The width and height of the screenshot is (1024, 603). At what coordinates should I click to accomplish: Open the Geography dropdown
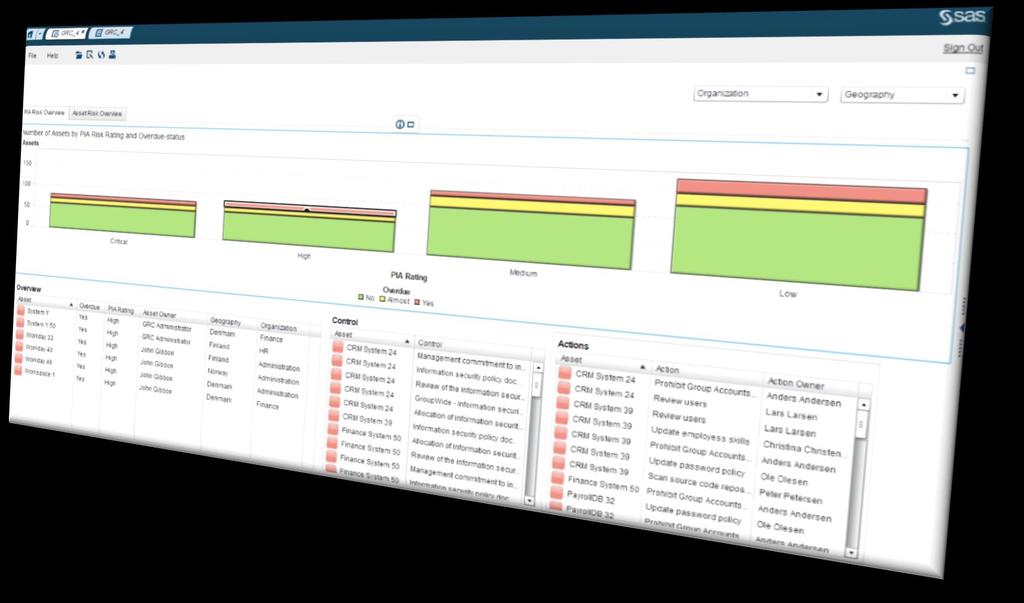pyautogui.click(x=902, y=95)
